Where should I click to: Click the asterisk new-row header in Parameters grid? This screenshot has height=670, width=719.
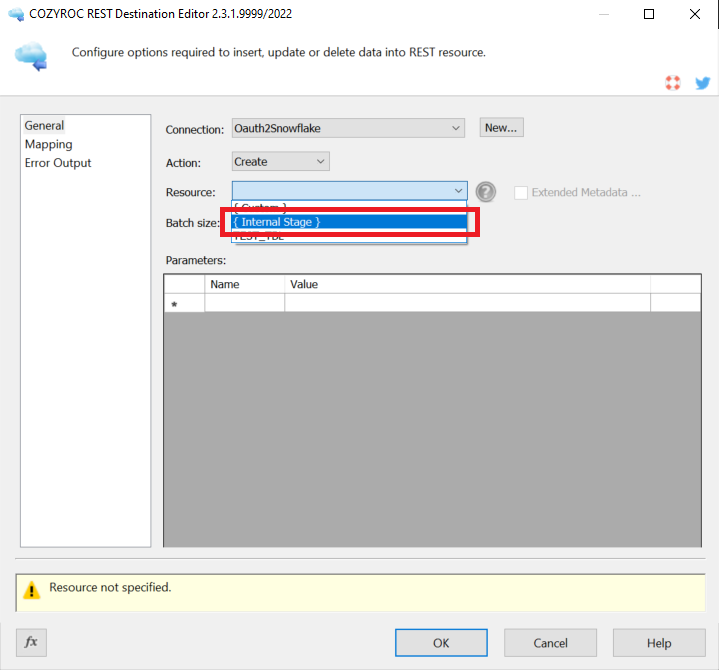click(184, 303)
